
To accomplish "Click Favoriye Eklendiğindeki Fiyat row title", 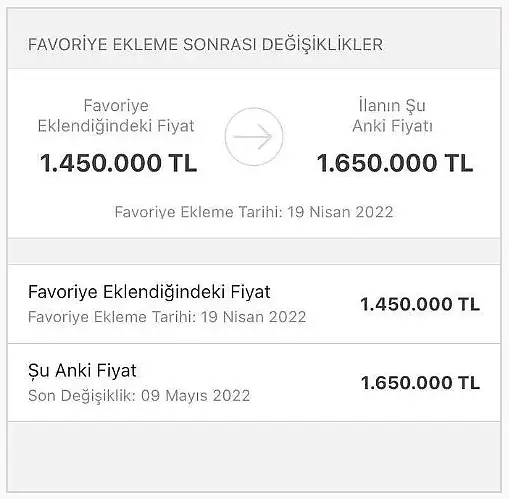I will click(149, 292).
